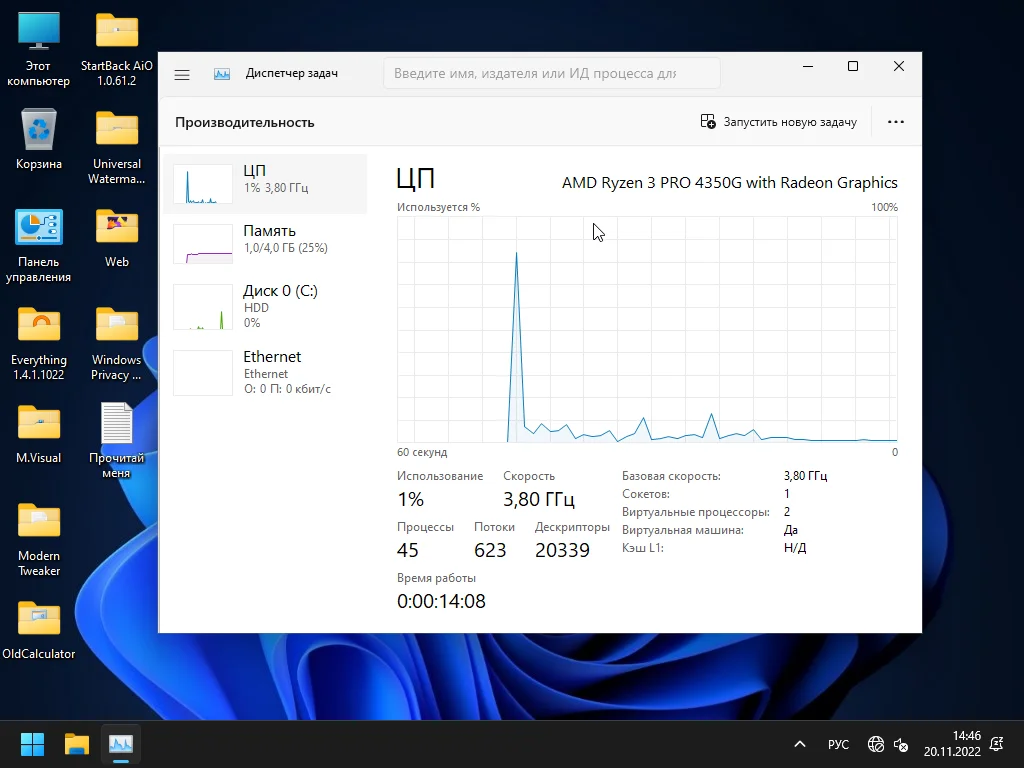This screenshot has height=768, width=1024.
Task: Click 'Запустить новую задачу' button
Action: coord(778,122)
